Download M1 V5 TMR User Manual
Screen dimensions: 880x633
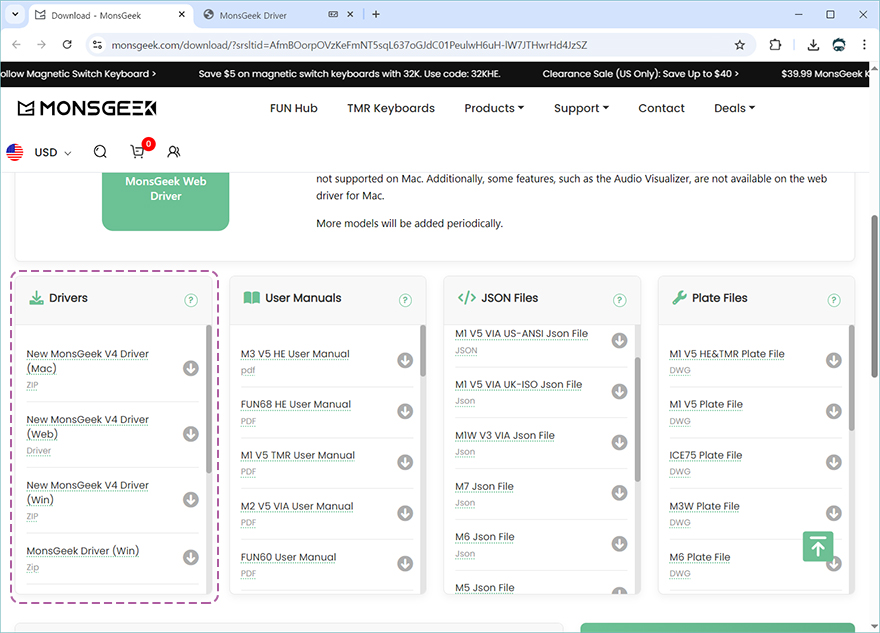[405, 462]
